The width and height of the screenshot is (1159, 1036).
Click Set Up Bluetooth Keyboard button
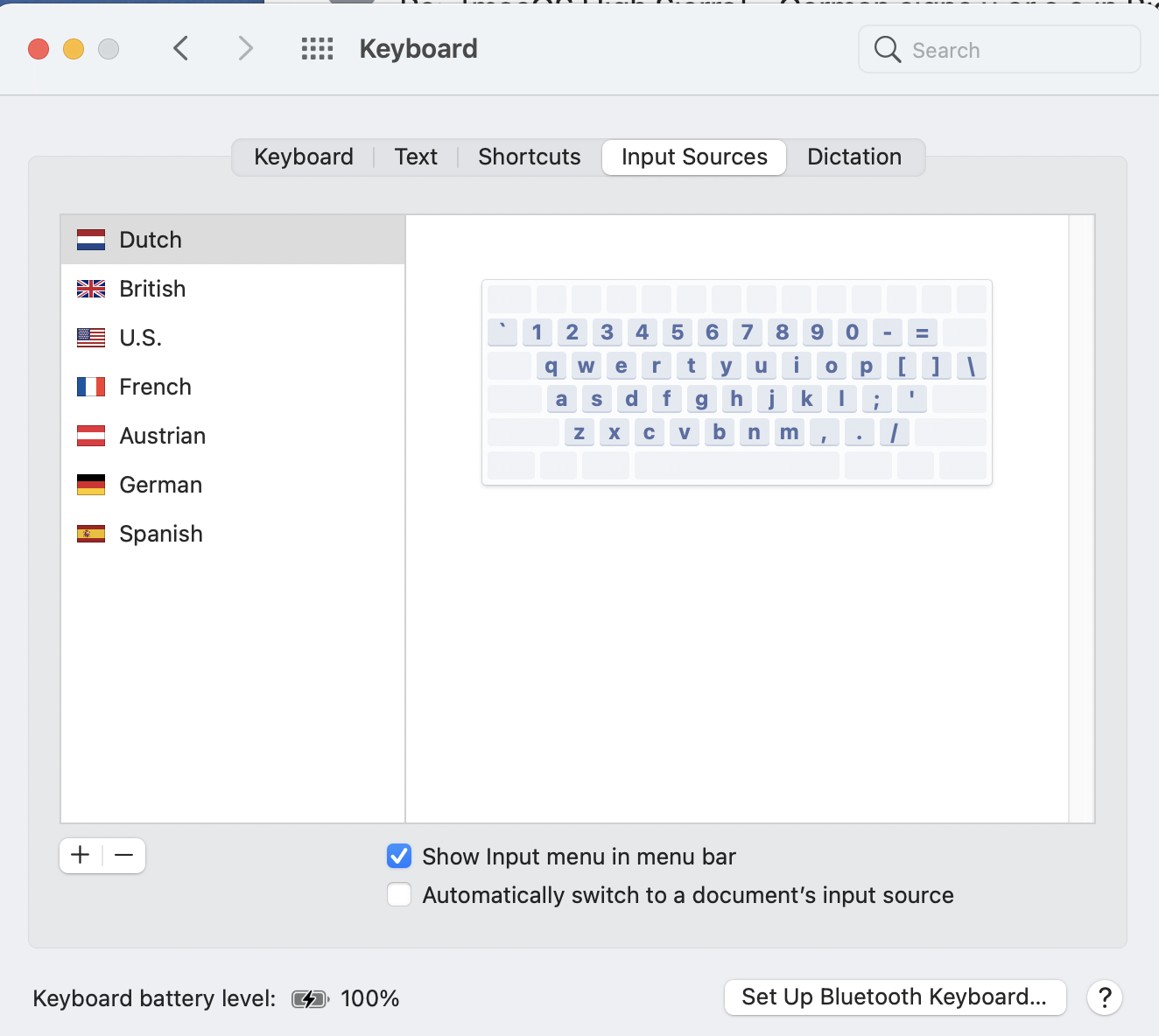point(895,997)
